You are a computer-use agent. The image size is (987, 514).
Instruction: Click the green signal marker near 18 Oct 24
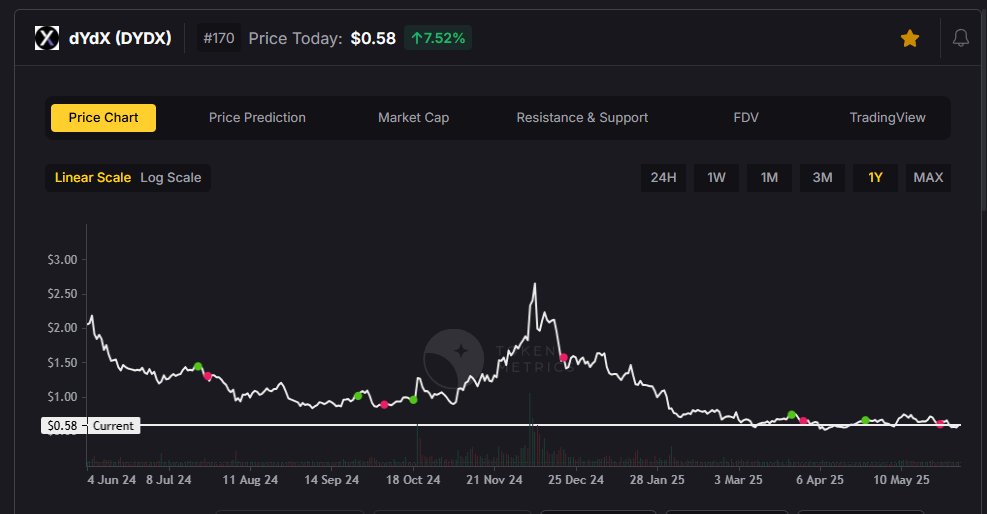pos(413,399)
